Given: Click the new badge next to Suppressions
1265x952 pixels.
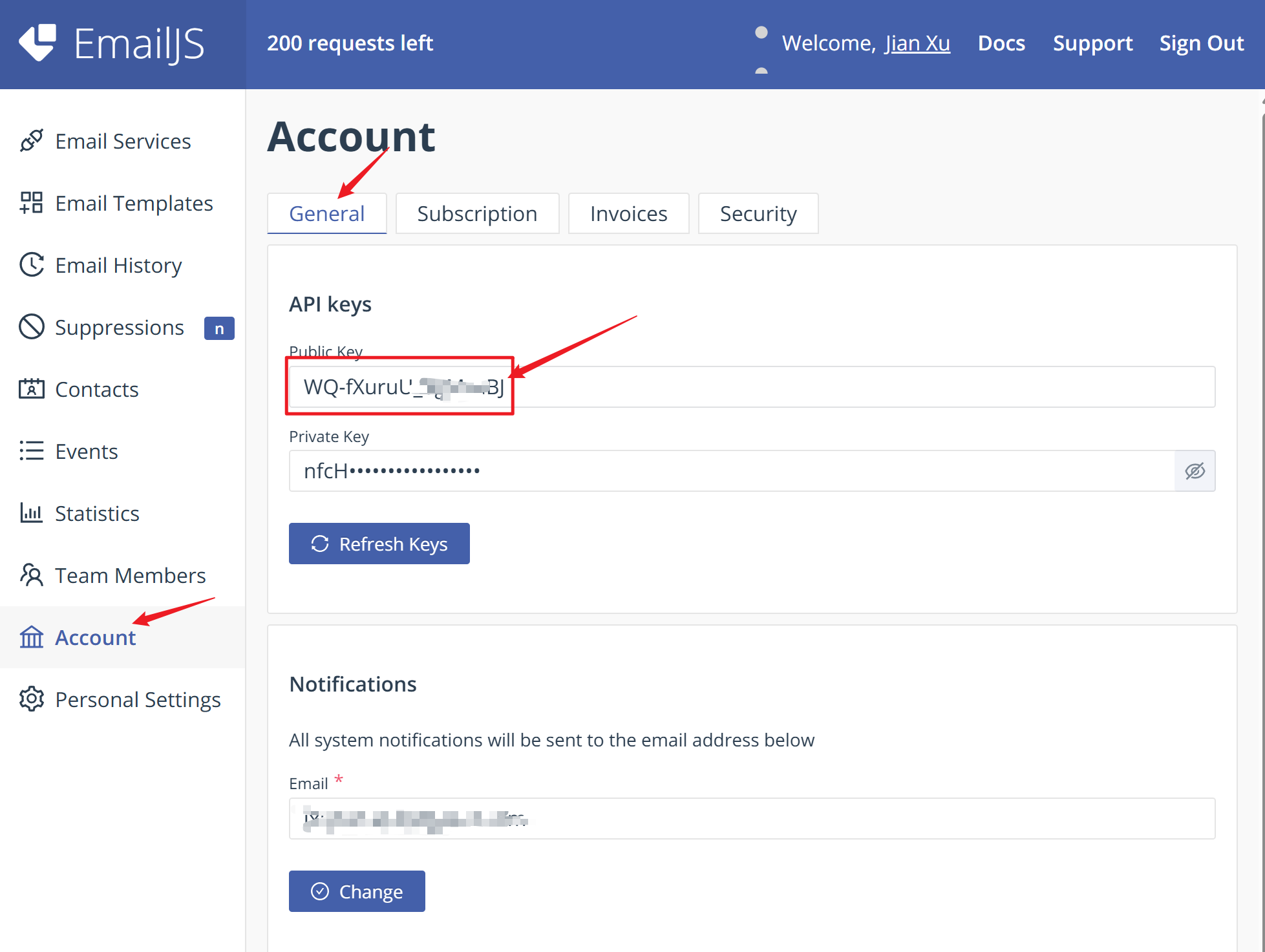Looking at the screenshot, I should [219, 328].
